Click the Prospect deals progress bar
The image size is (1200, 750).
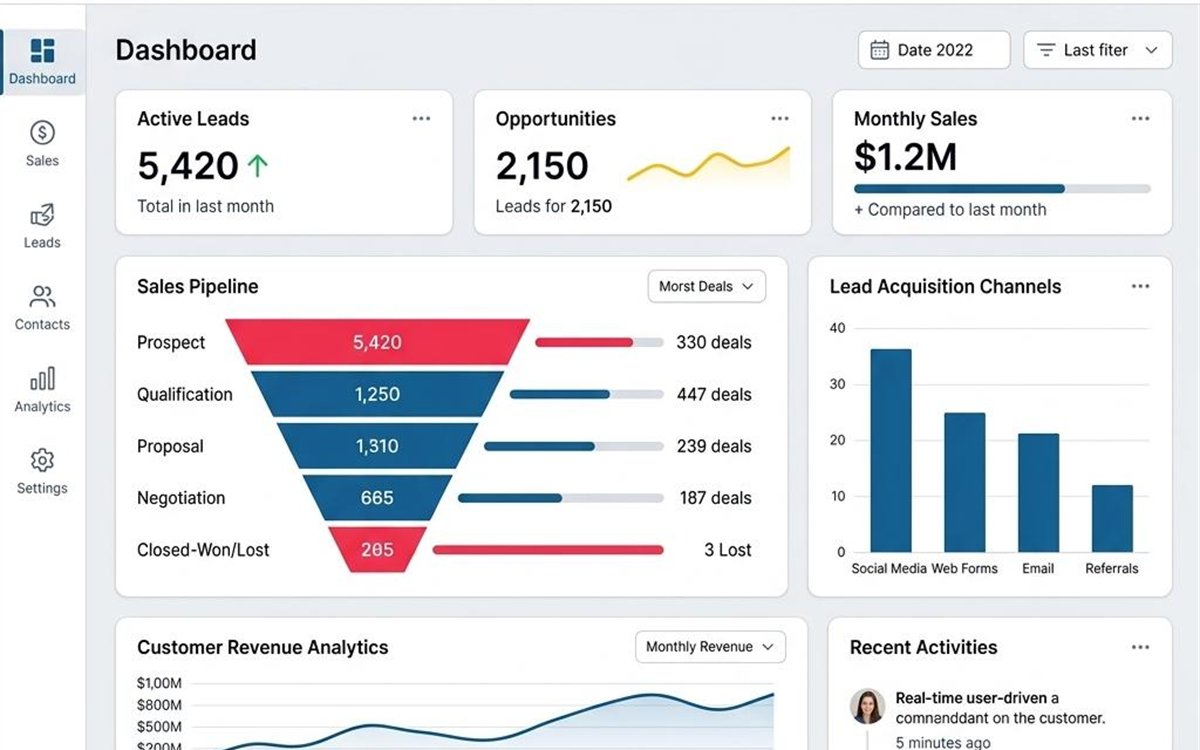tap(599, 342)
